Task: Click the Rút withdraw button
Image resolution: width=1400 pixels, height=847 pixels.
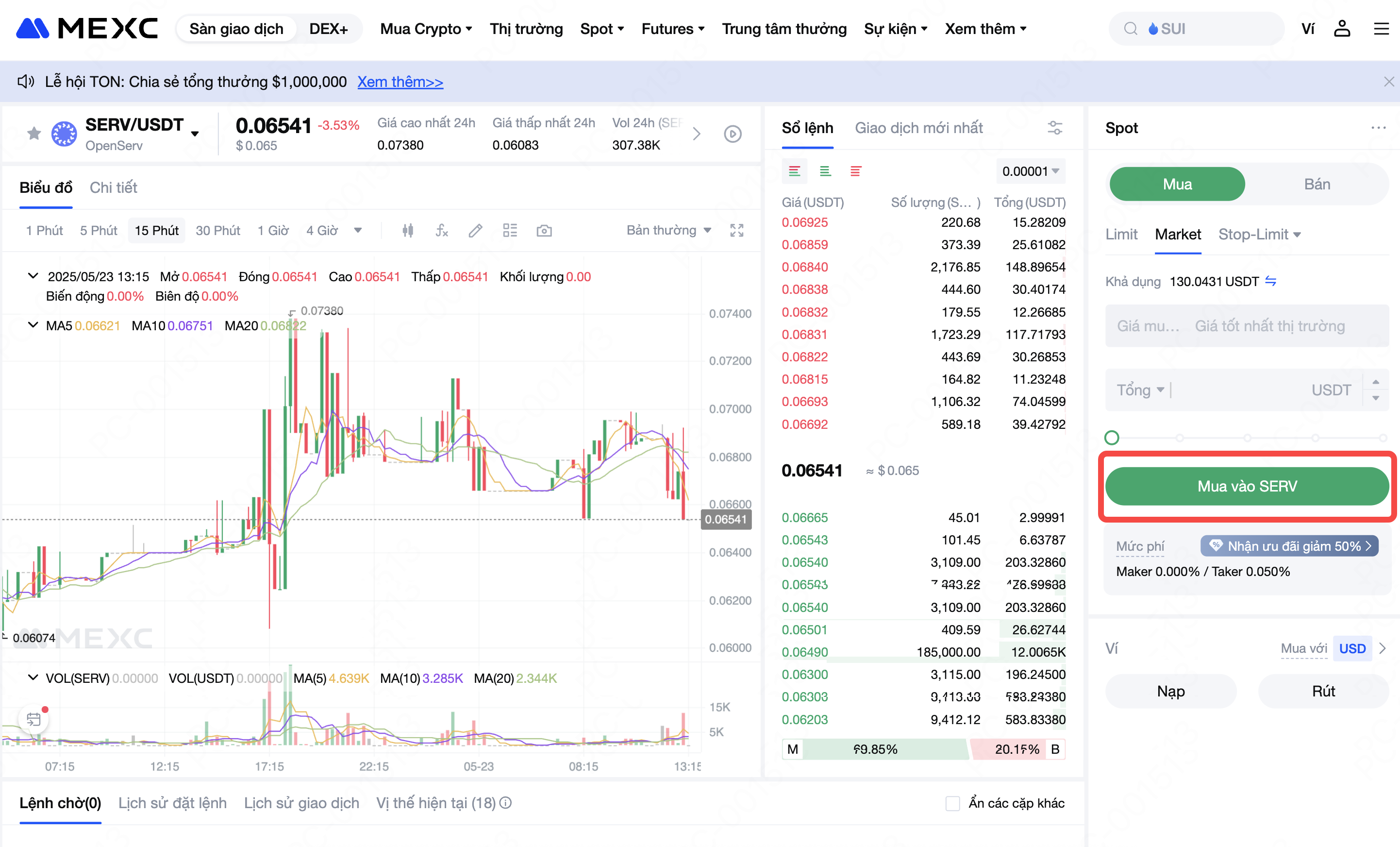Action: click(1323, 691)
